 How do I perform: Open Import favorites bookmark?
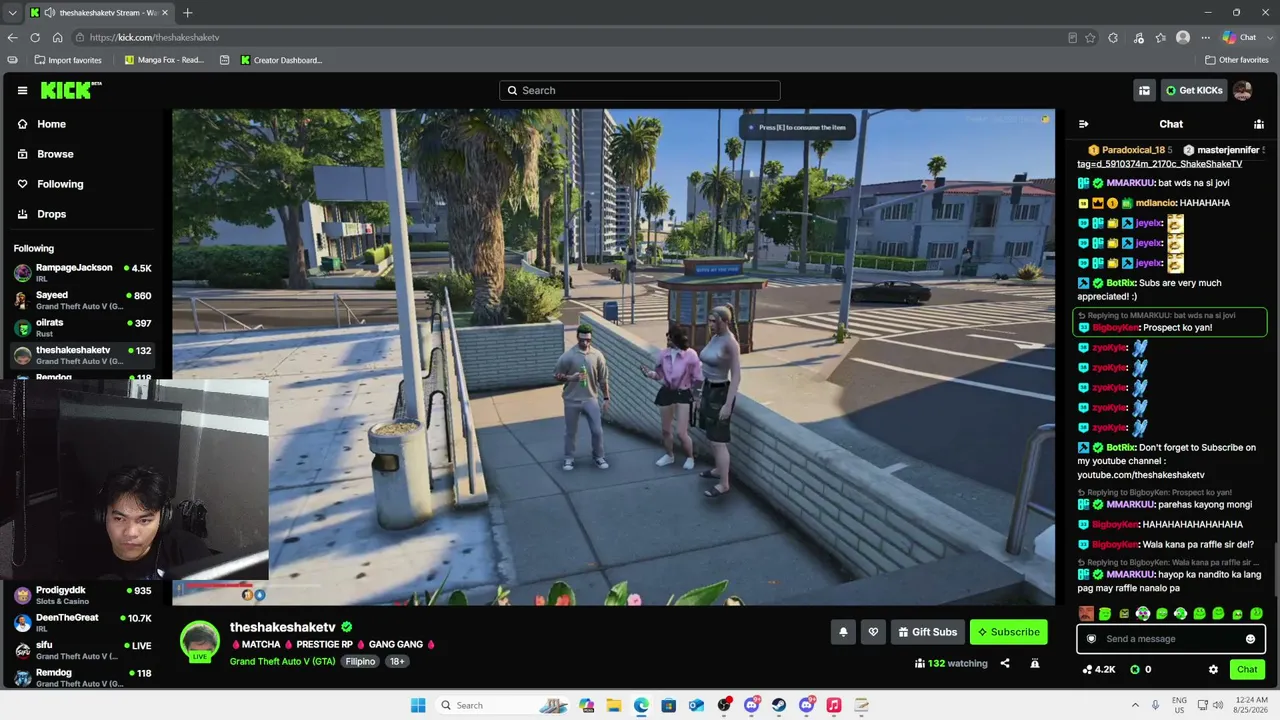[x=67, y=60]
